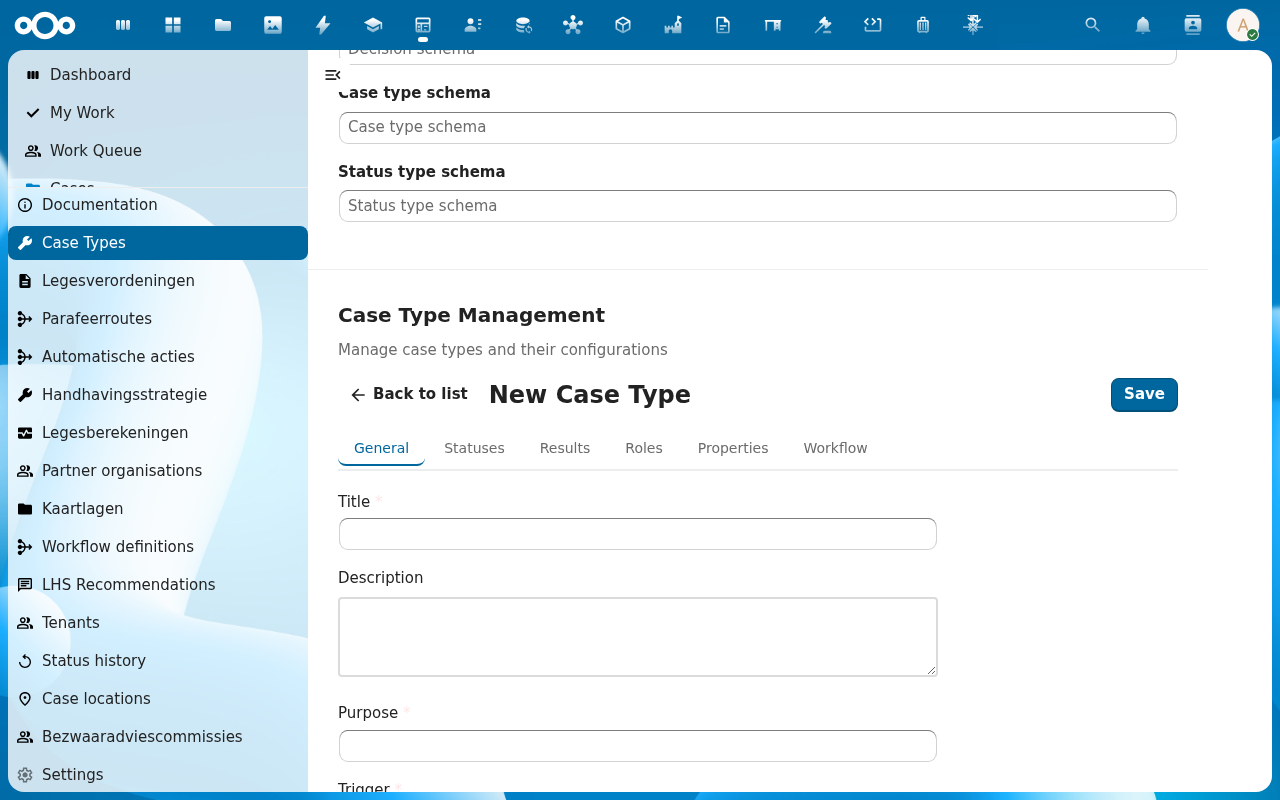Open My Work in the sidebar
This screenshot has width=1280, height=800.
point(158,113)
